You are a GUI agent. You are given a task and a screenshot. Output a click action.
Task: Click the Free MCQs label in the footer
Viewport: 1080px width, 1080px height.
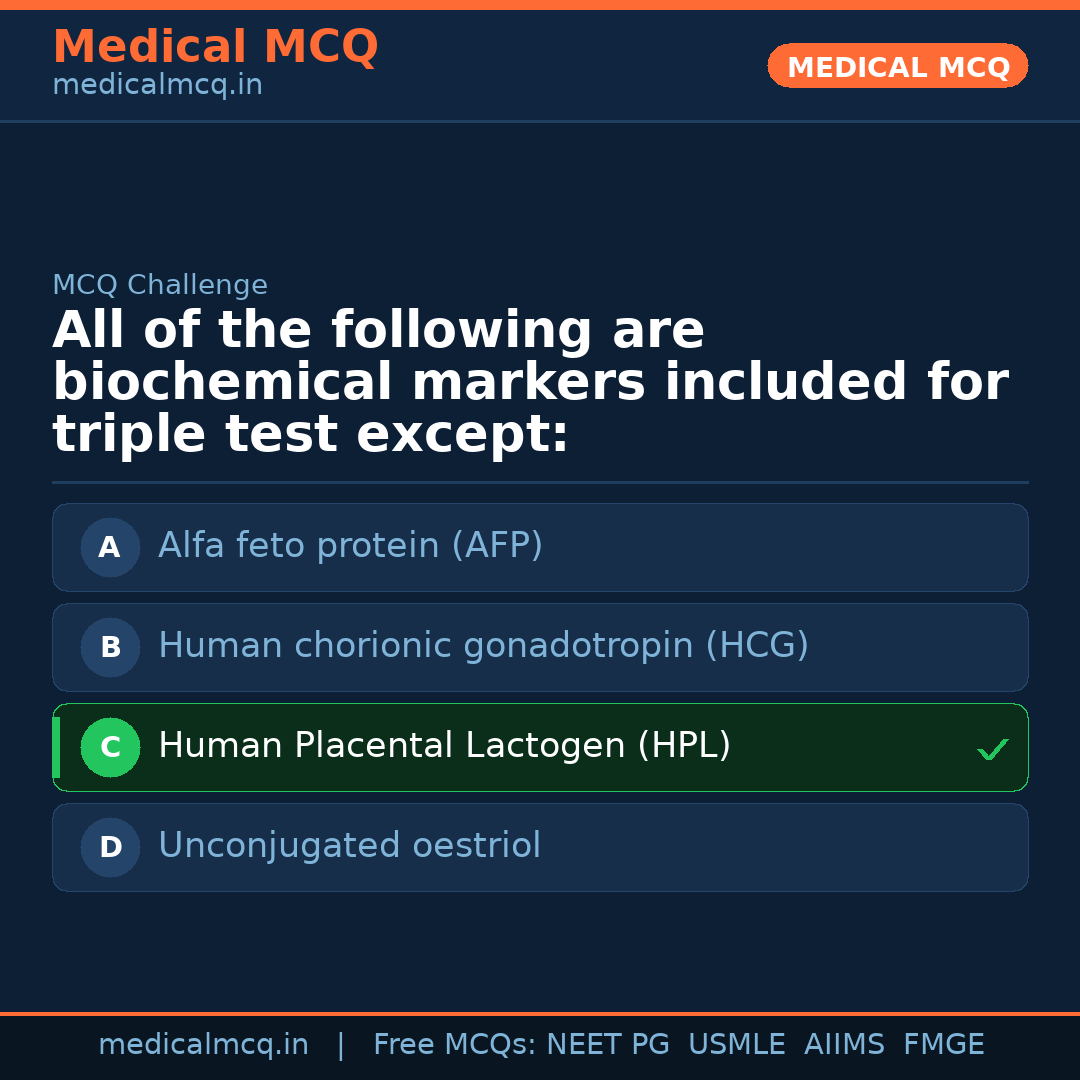455,1045
